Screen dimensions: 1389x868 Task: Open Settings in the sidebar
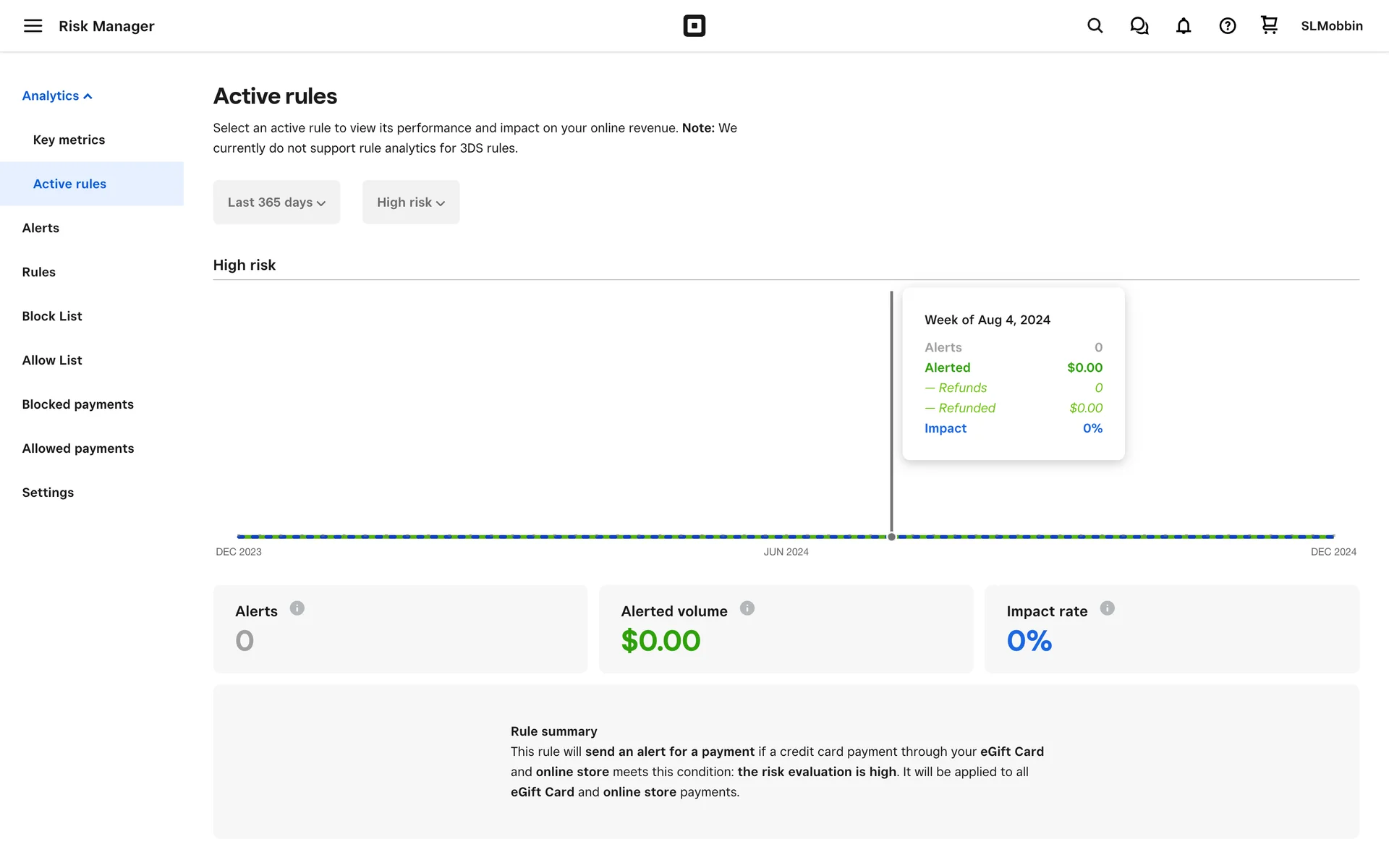[x=48, y=493]
